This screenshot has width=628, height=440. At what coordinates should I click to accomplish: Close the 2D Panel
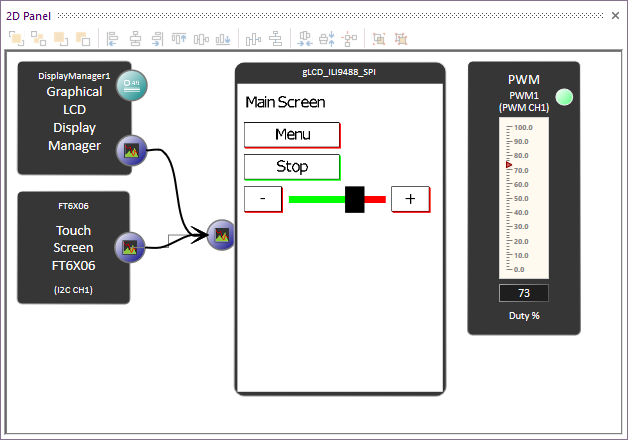pyautogui.click(x=615, y=16)
